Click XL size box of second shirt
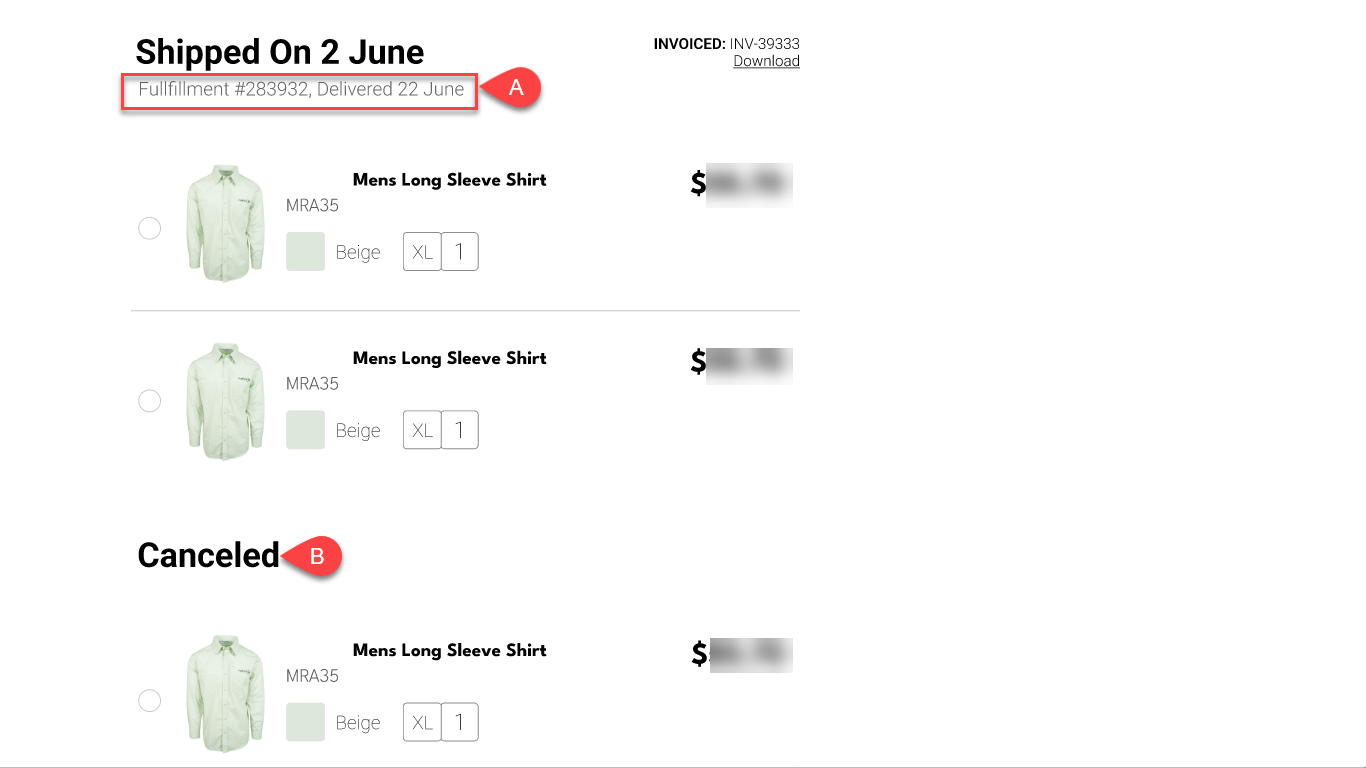This screenshot has width=1366, height=768. click(422, 430)
